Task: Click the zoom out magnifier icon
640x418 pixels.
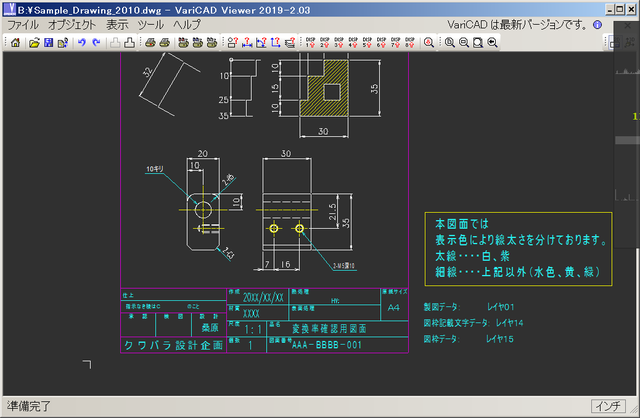Action: [x=464, y=42]
